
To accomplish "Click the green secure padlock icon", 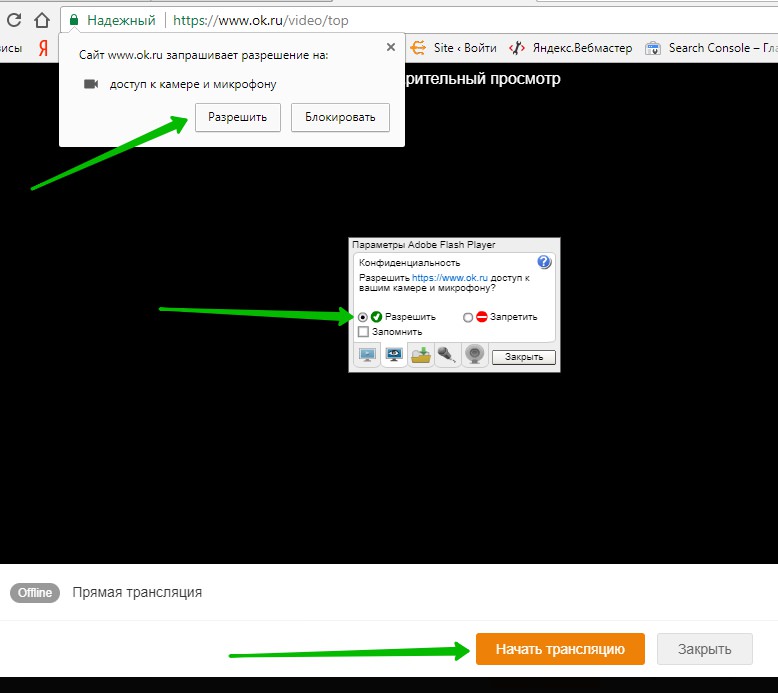I will 74,20.
